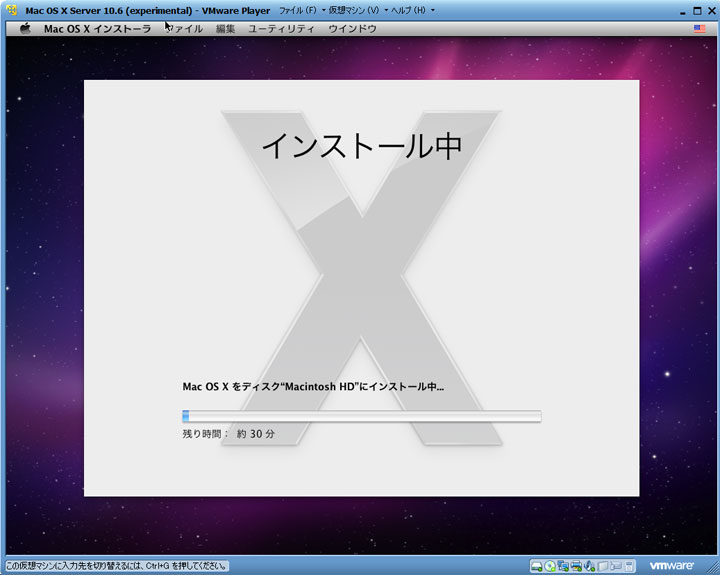
Task: Click the CD/DVD drive status icon
Action: coord(550,566)
